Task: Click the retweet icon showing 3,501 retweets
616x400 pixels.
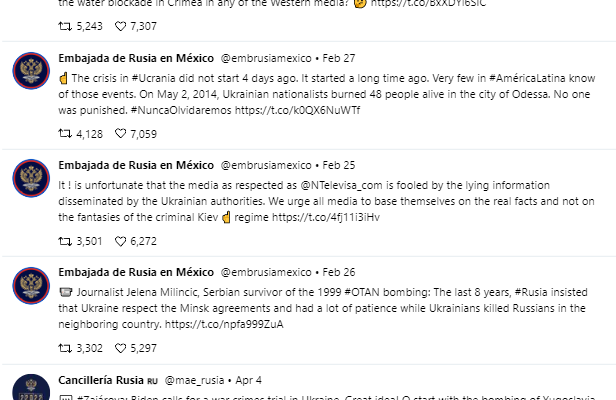Action: [65, 241]
